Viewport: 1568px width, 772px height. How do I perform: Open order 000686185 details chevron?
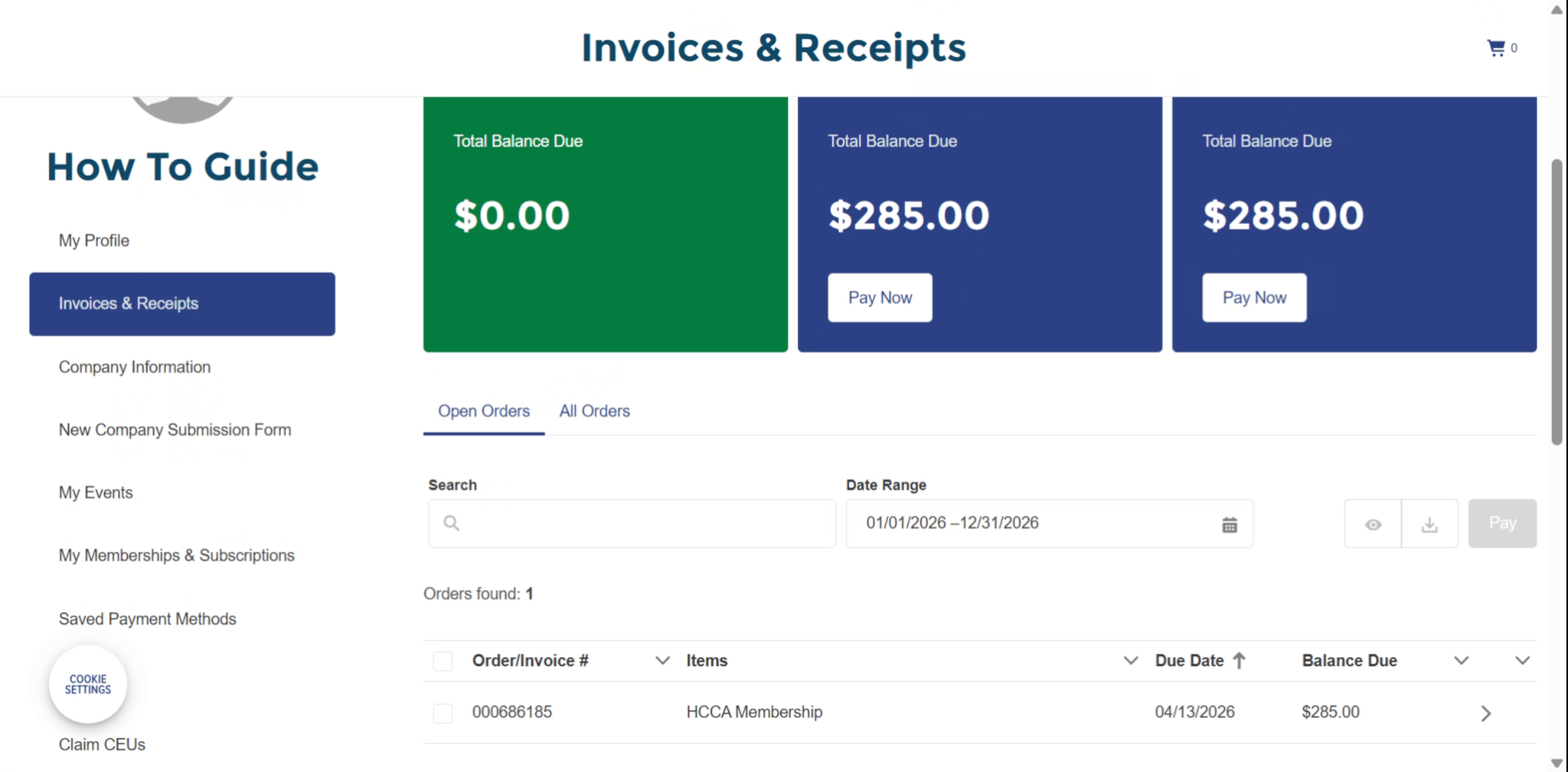(x=1486, y=713)
